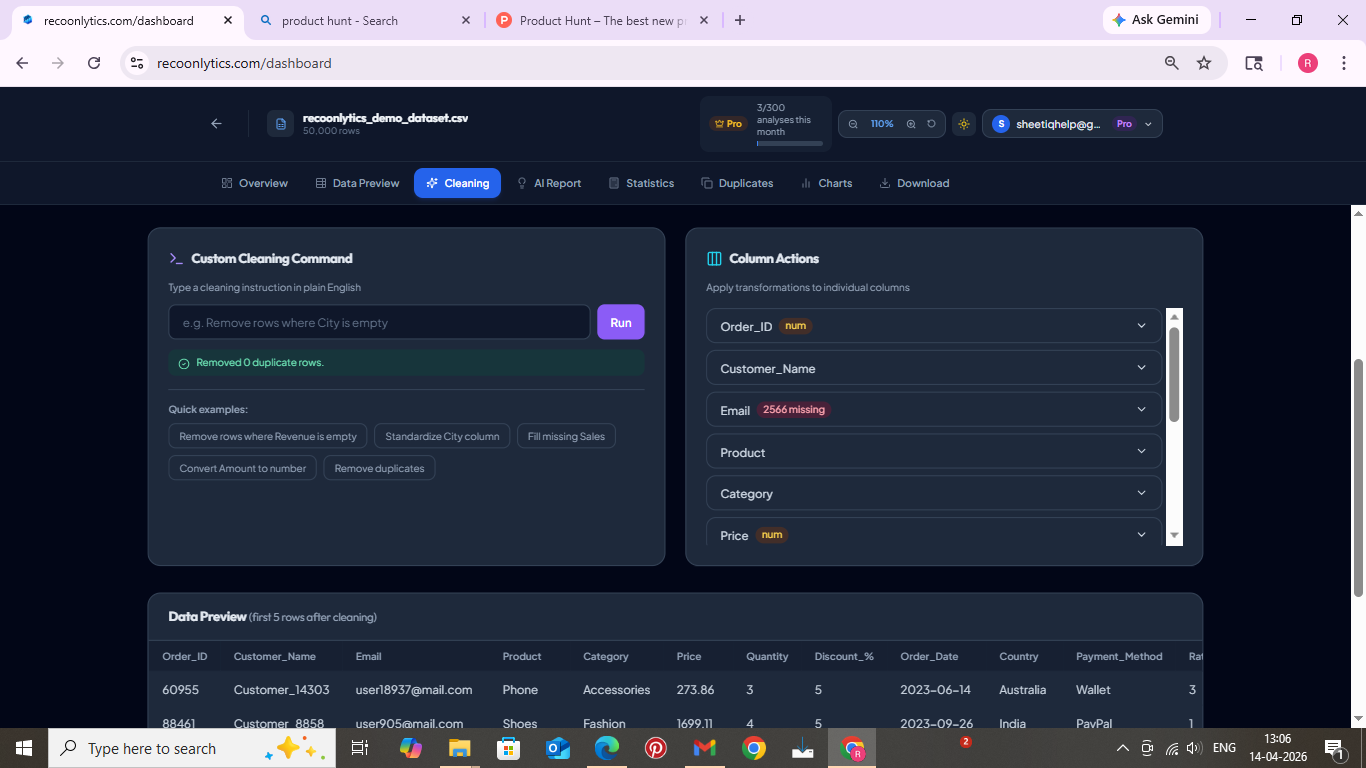Switch to the Charts tab
The width and height of the screenshot is (1366, 768).
(x=827, y=183)
